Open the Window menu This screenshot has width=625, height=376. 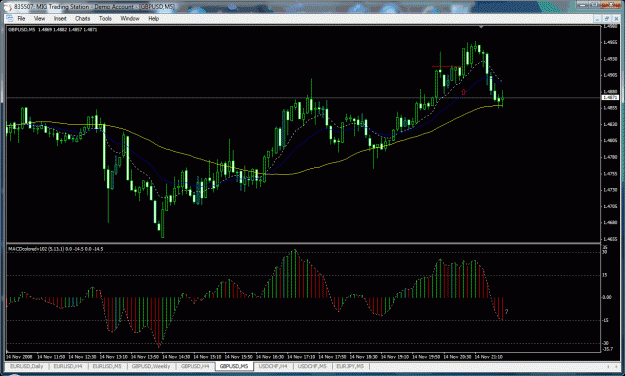coord(130,18)
